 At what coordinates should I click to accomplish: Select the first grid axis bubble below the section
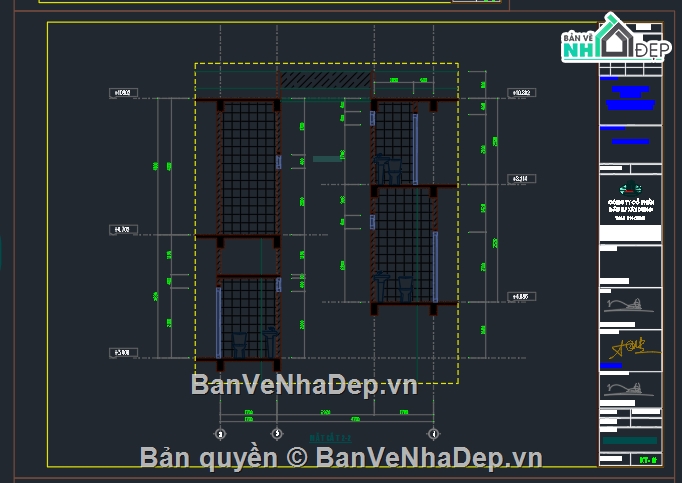(x=220, y=434)
